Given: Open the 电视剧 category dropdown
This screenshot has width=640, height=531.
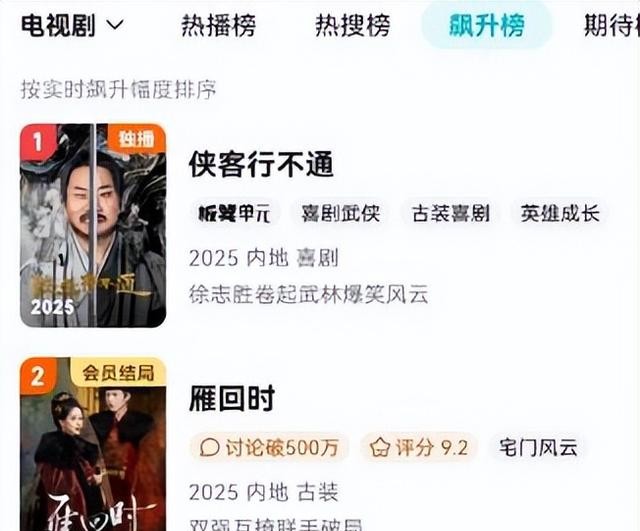Looking at the screenshot, I should [72, 25].
